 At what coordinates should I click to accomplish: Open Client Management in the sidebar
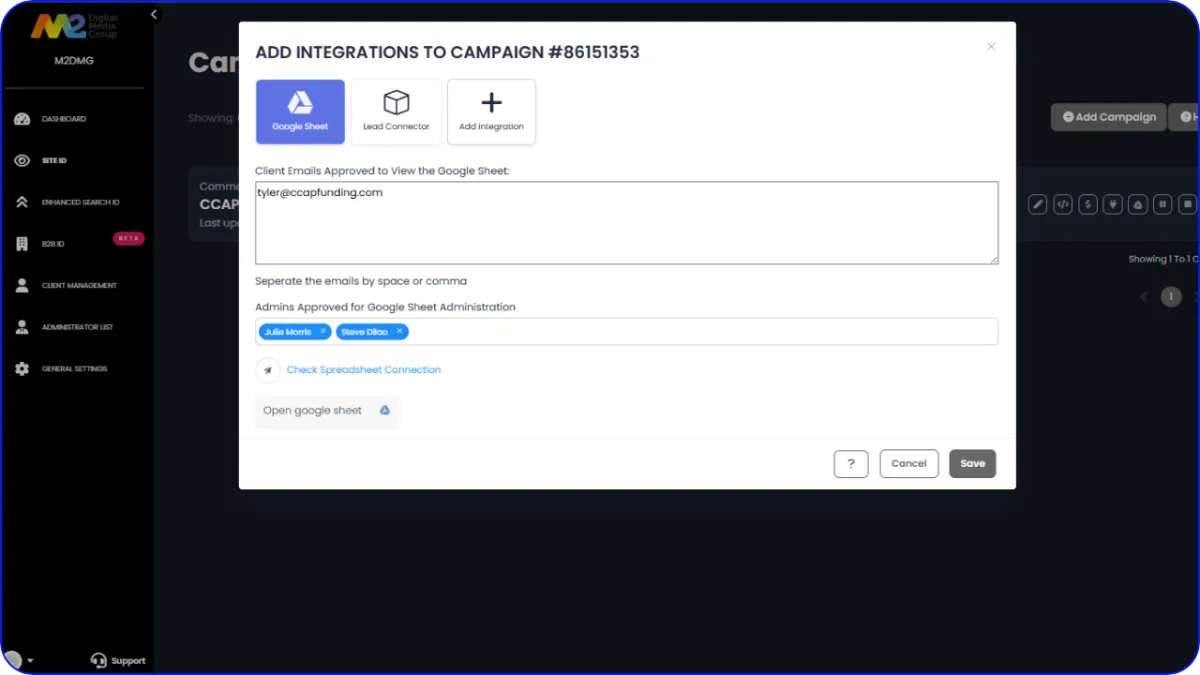pyautogui.click(x=79, y=286)
